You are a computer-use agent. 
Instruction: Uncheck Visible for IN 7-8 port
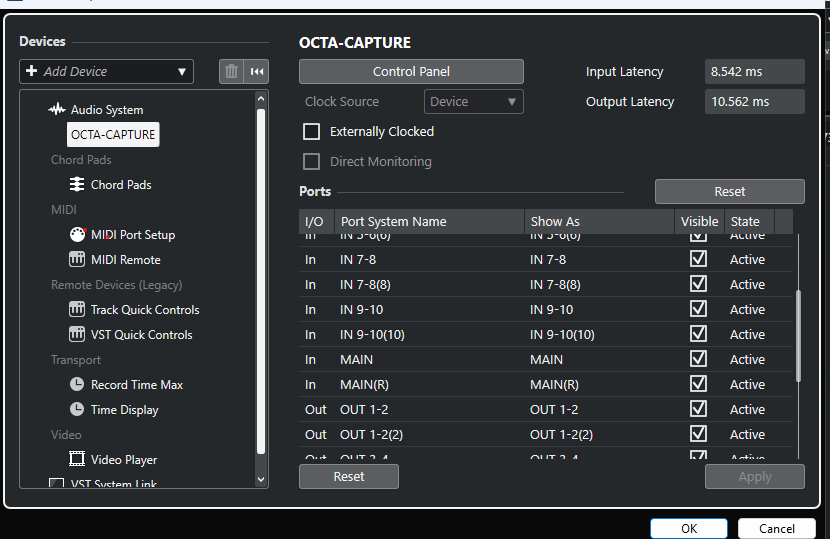point(698,259)
